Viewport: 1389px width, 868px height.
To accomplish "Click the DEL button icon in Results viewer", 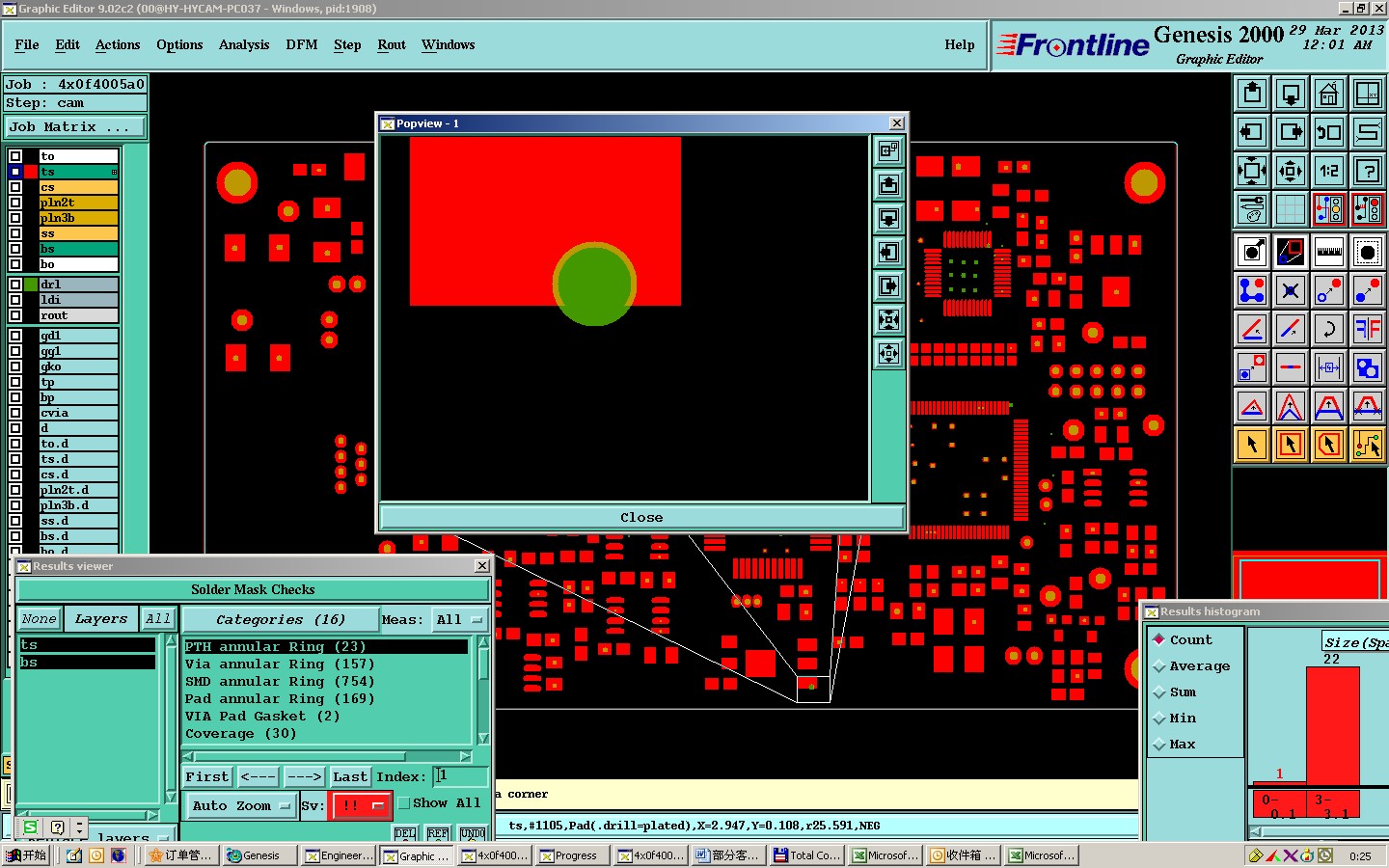I will tap(405, 833).
